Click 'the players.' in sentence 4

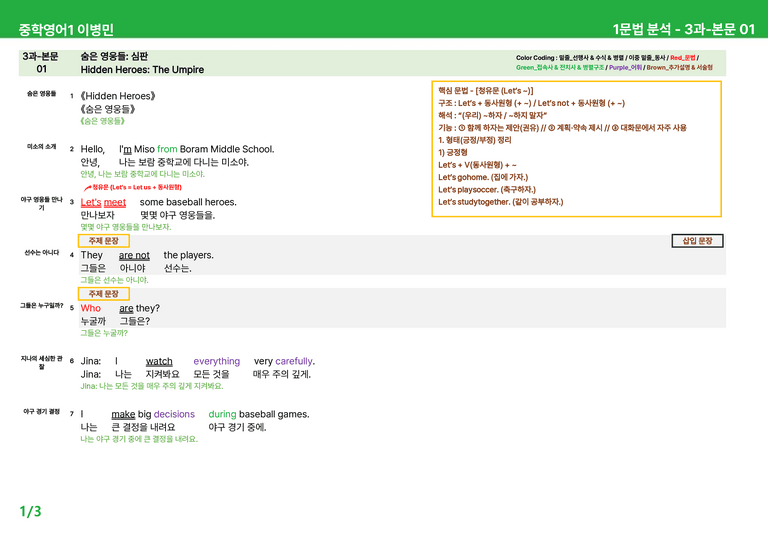(x=189, y=255)
